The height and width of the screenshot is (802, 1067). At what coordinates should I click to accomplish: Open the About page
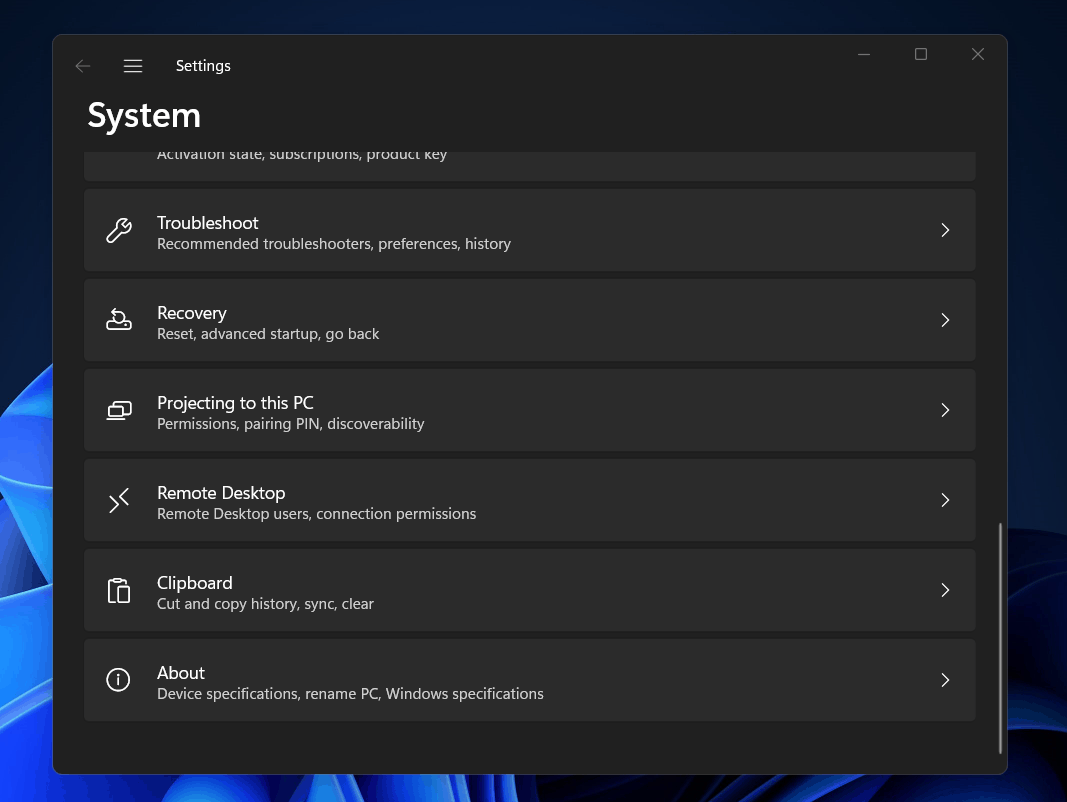[x=530, y=680]
